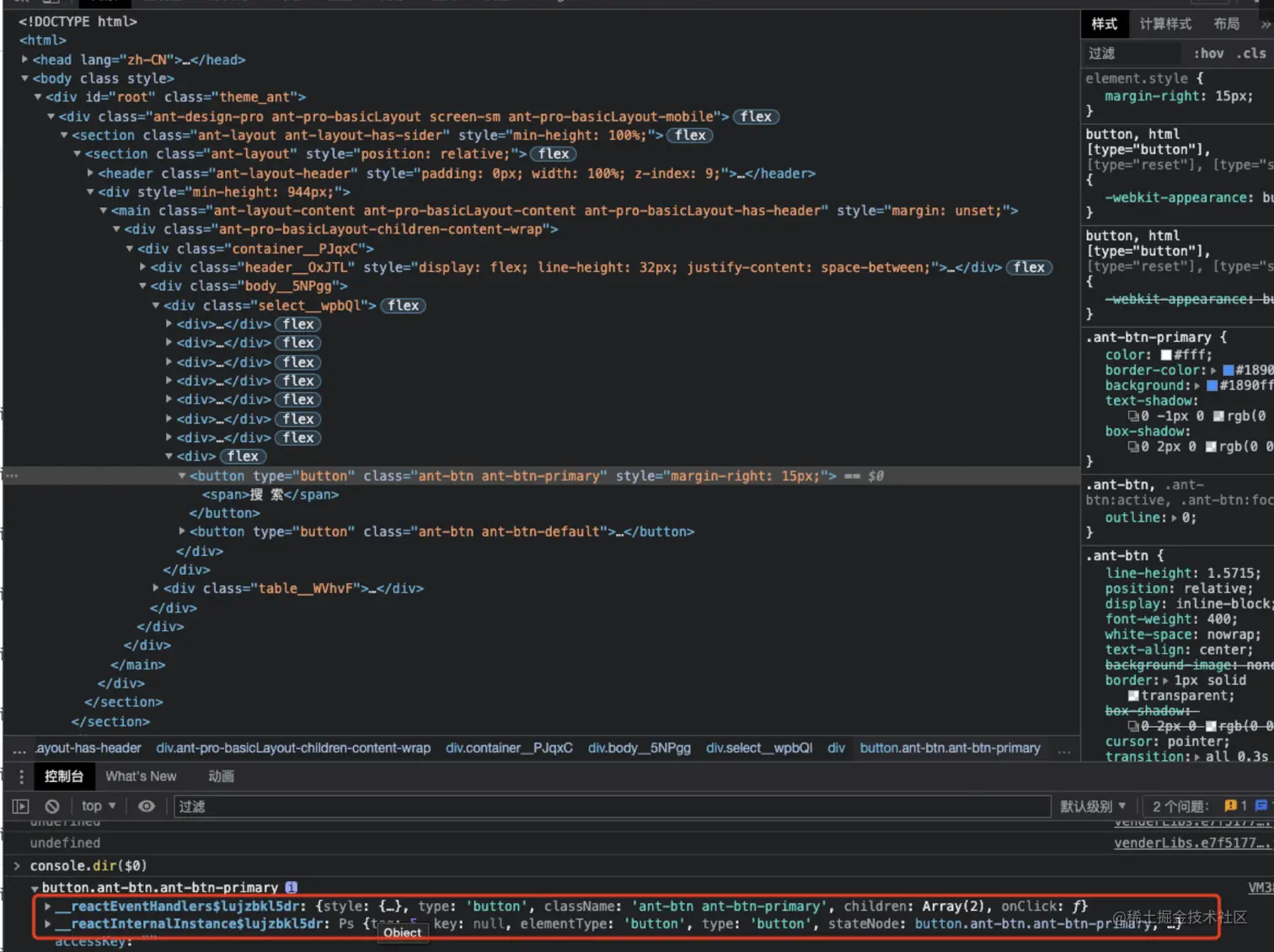Click the 2 个问题 issues counter
Viewport: 1274px width, 952px height.
click(1180, 806)
